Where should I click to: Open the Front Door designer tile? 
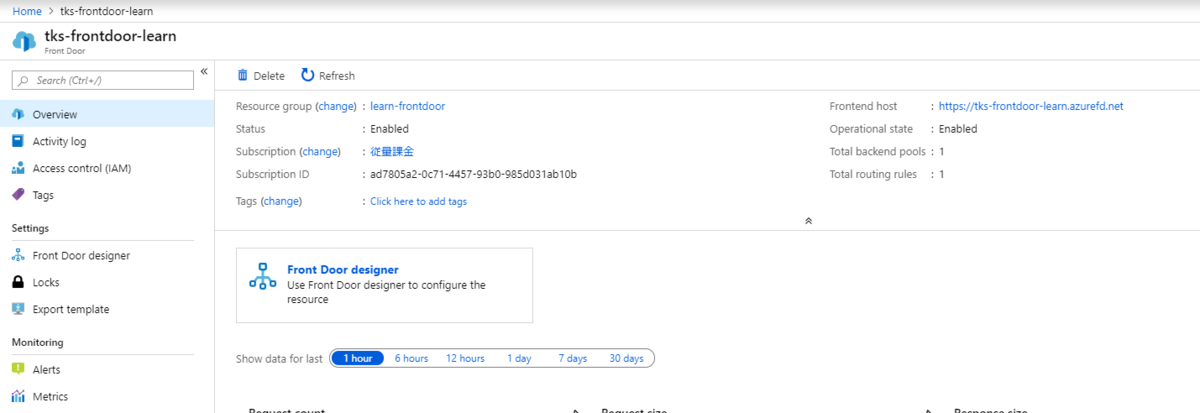[x=384, y=285]
